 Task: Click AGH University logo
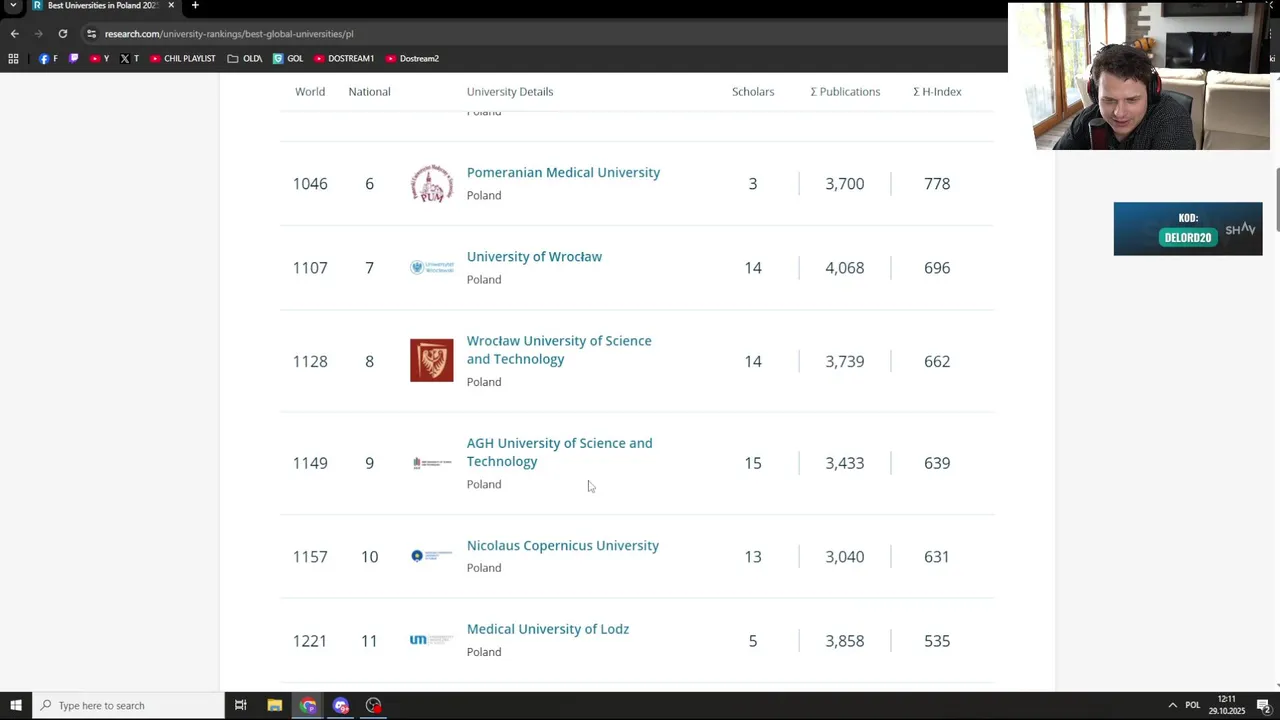432,463
